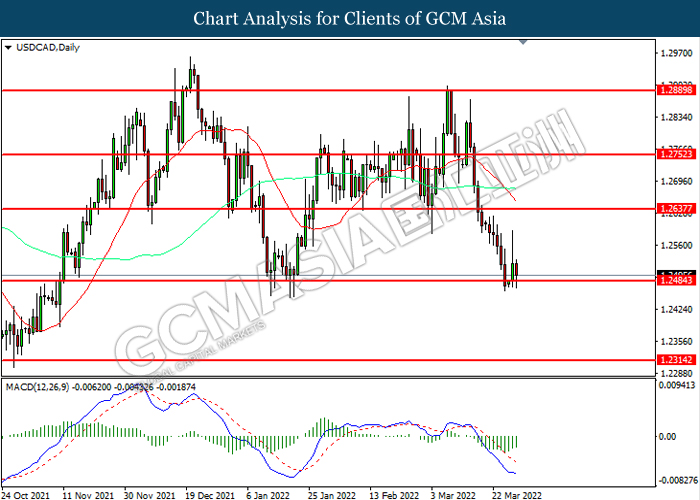The height and width of the screenshot is (500, 700).
Task: Click the MACD 0.00 zero level label
Action: point(667,436)
